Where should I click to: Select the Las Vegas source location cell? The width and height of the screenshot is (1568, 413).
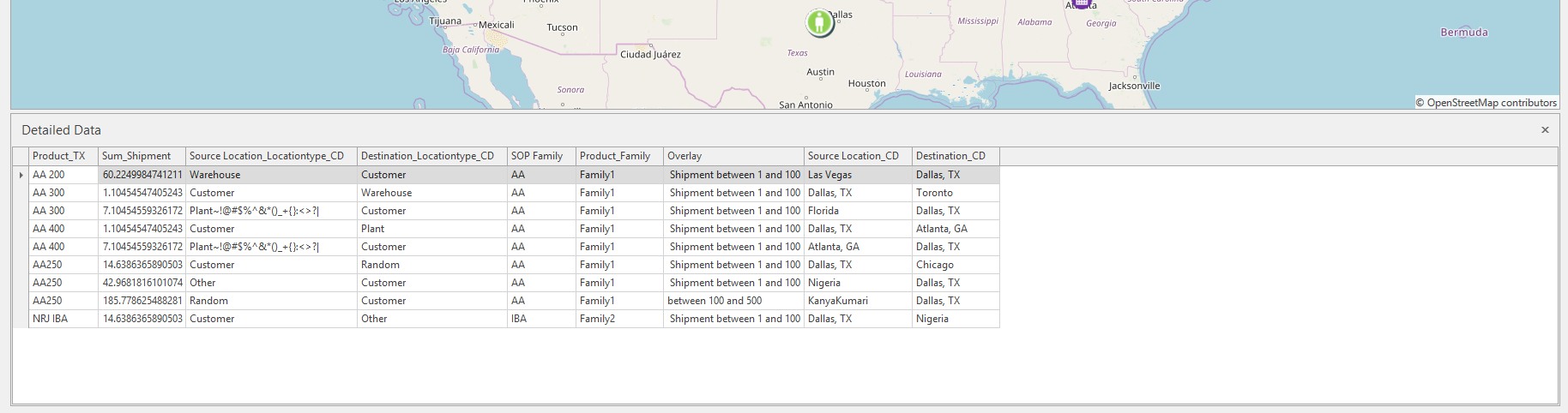858,175
